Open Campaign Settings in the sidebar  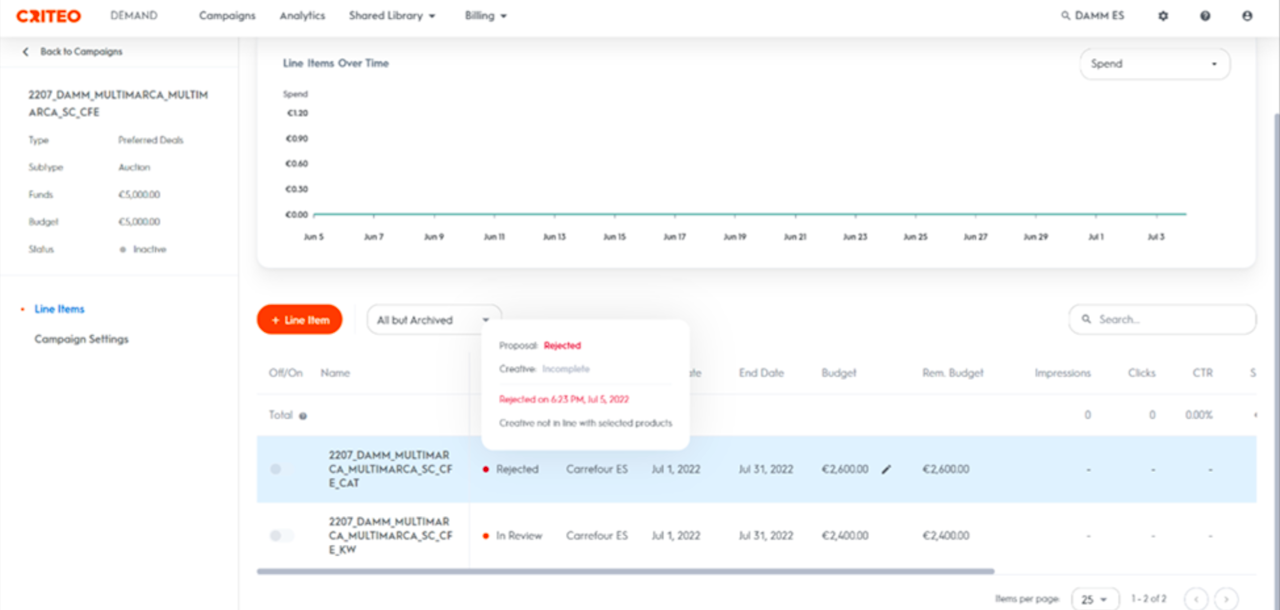tap(81, 339)
